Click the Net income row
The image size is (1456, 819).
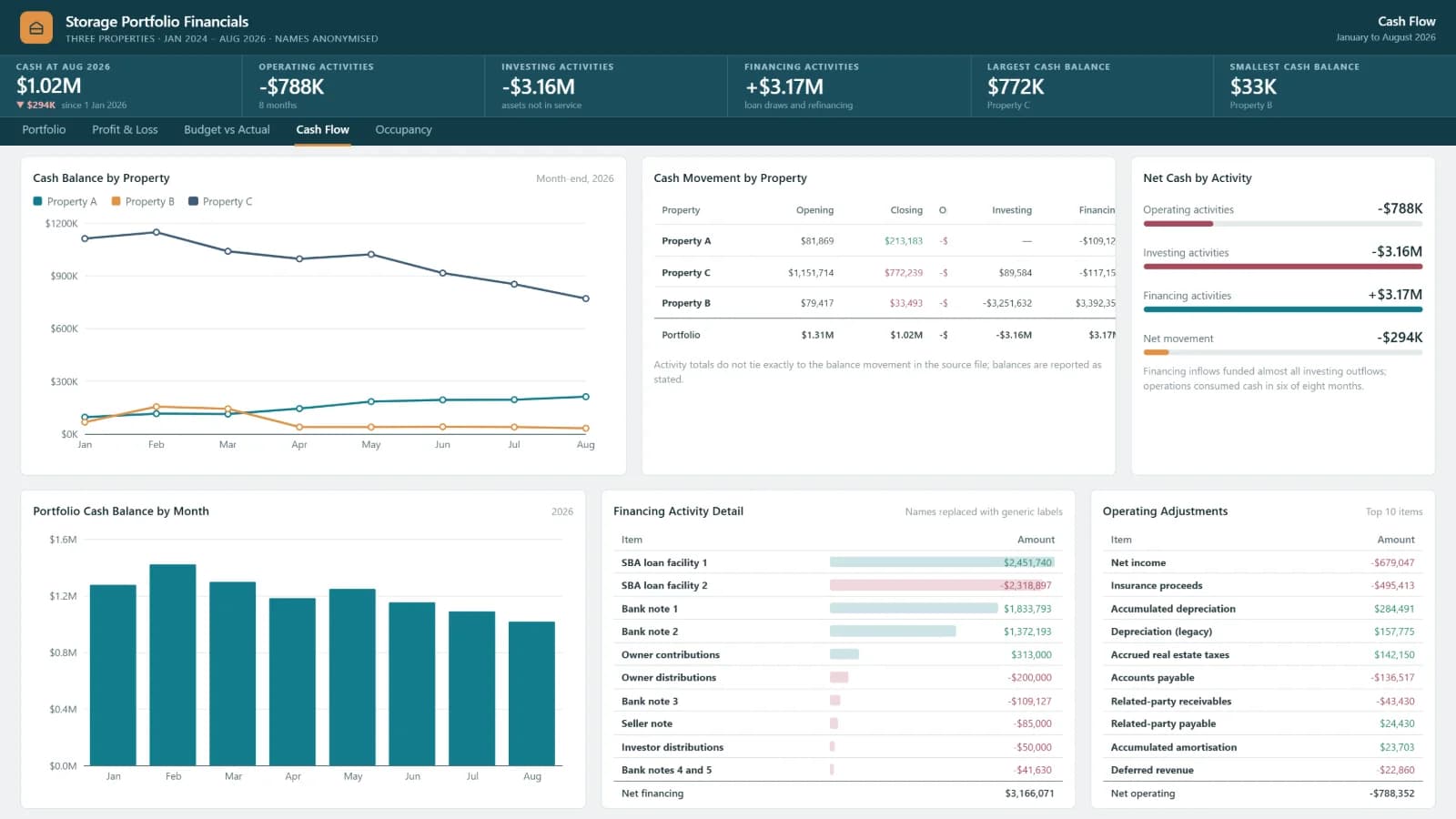pyautogui.click(x=1263, y=562)
